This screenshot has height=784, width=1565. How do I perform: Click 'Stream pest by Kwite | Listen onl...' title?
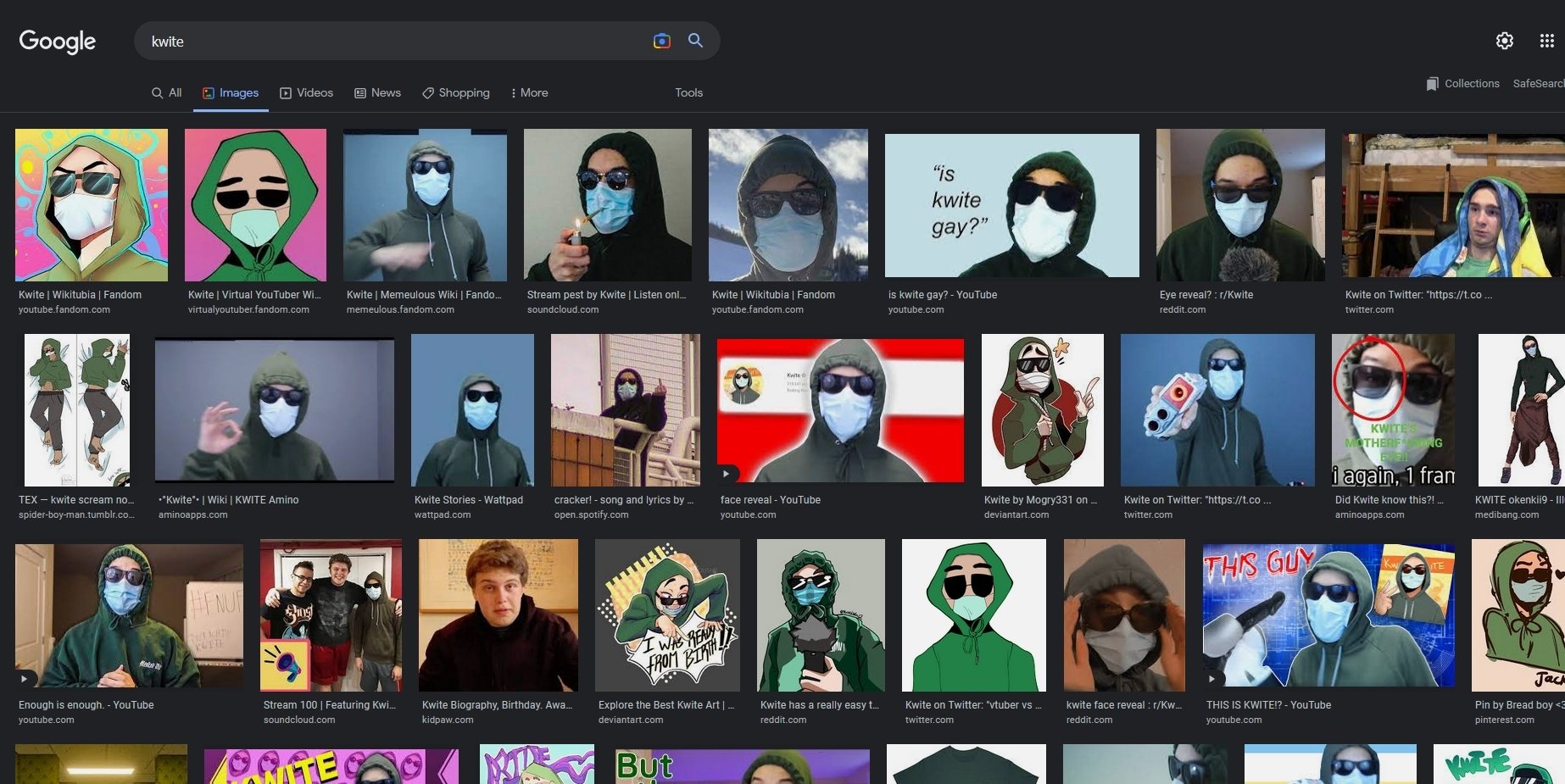click(606, 295)
